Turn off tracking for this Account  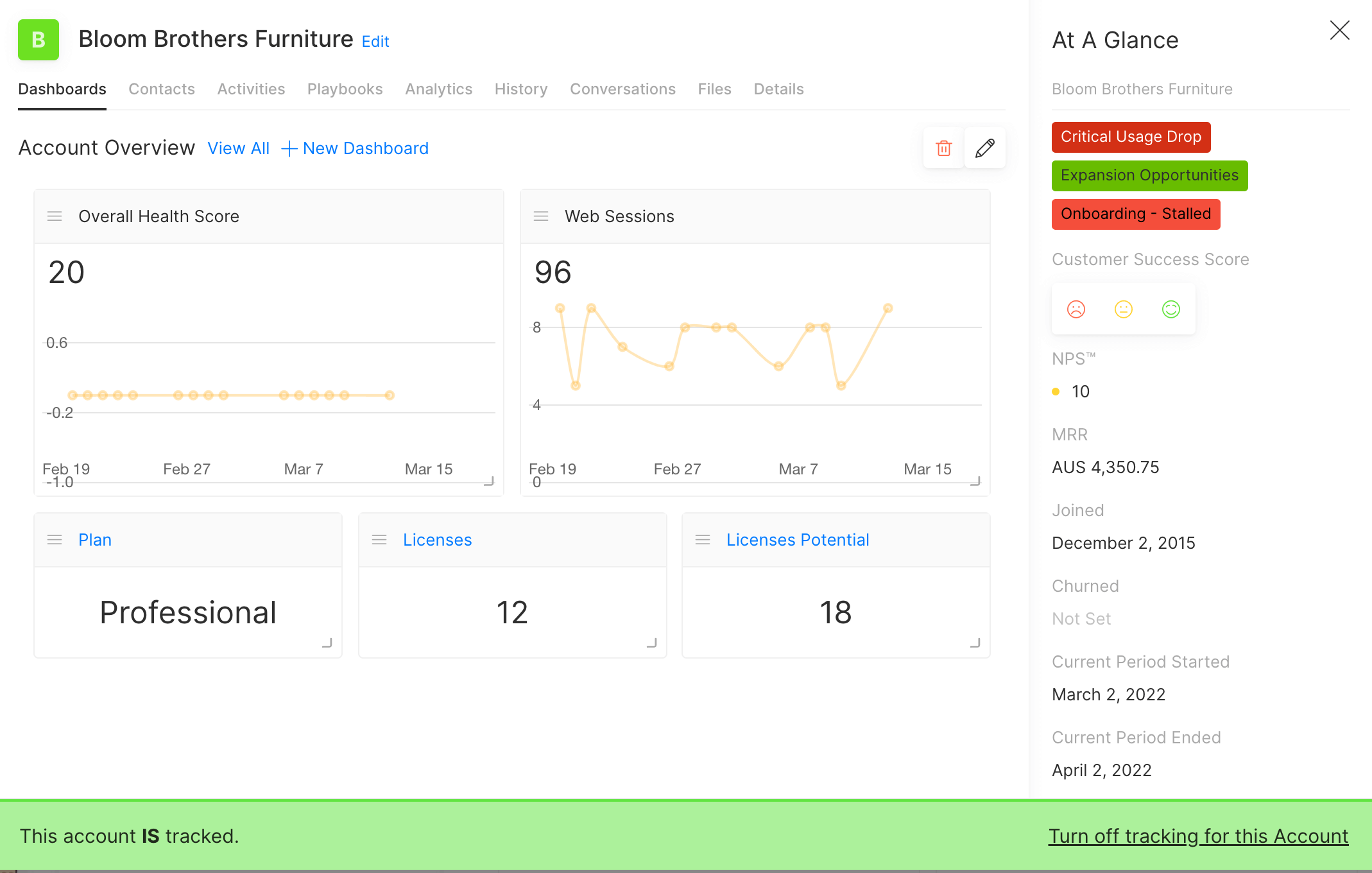coord(1199,836)
